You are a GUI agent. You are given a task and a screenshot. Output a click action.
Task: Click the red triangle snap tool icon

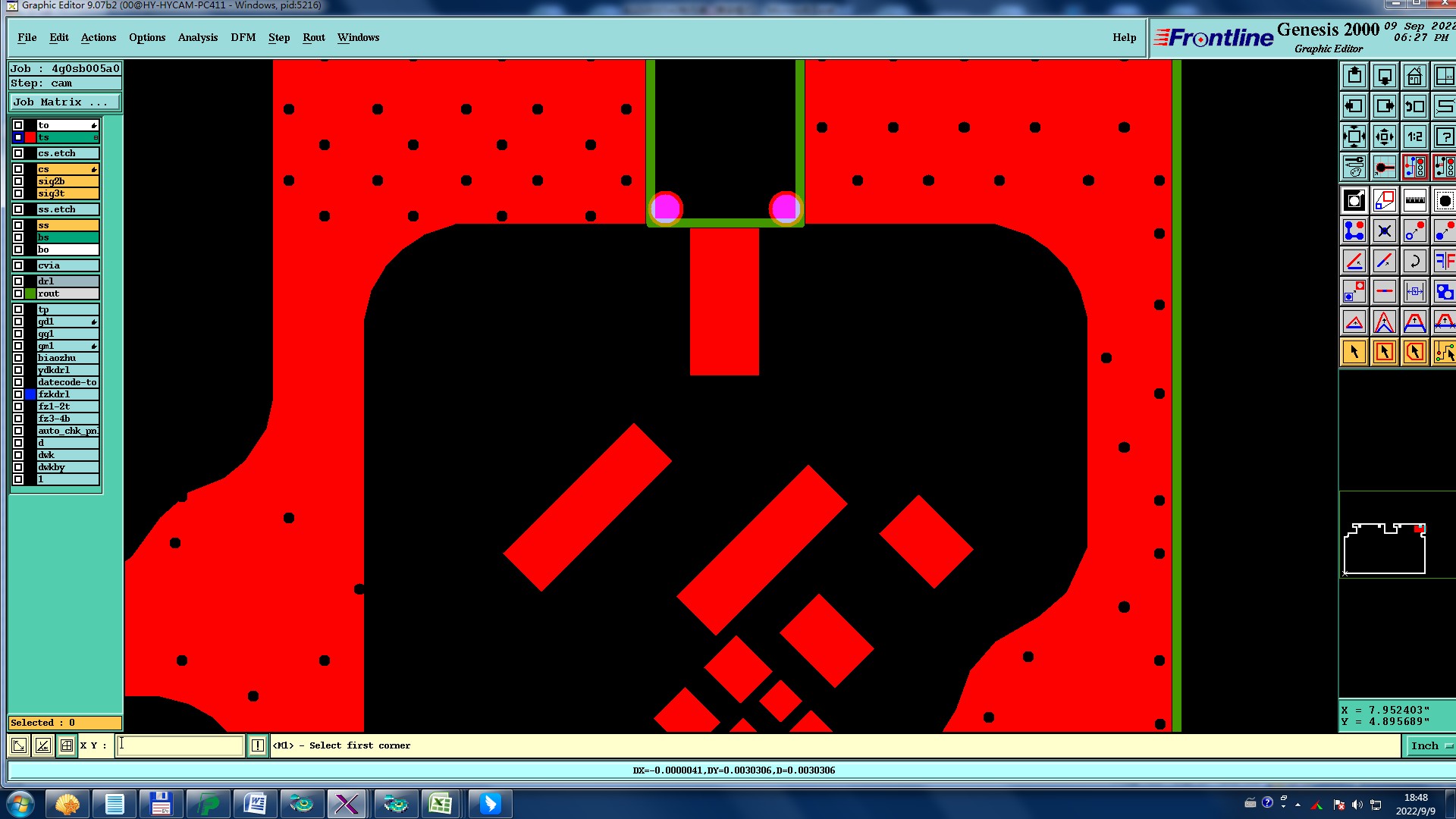1354,322
